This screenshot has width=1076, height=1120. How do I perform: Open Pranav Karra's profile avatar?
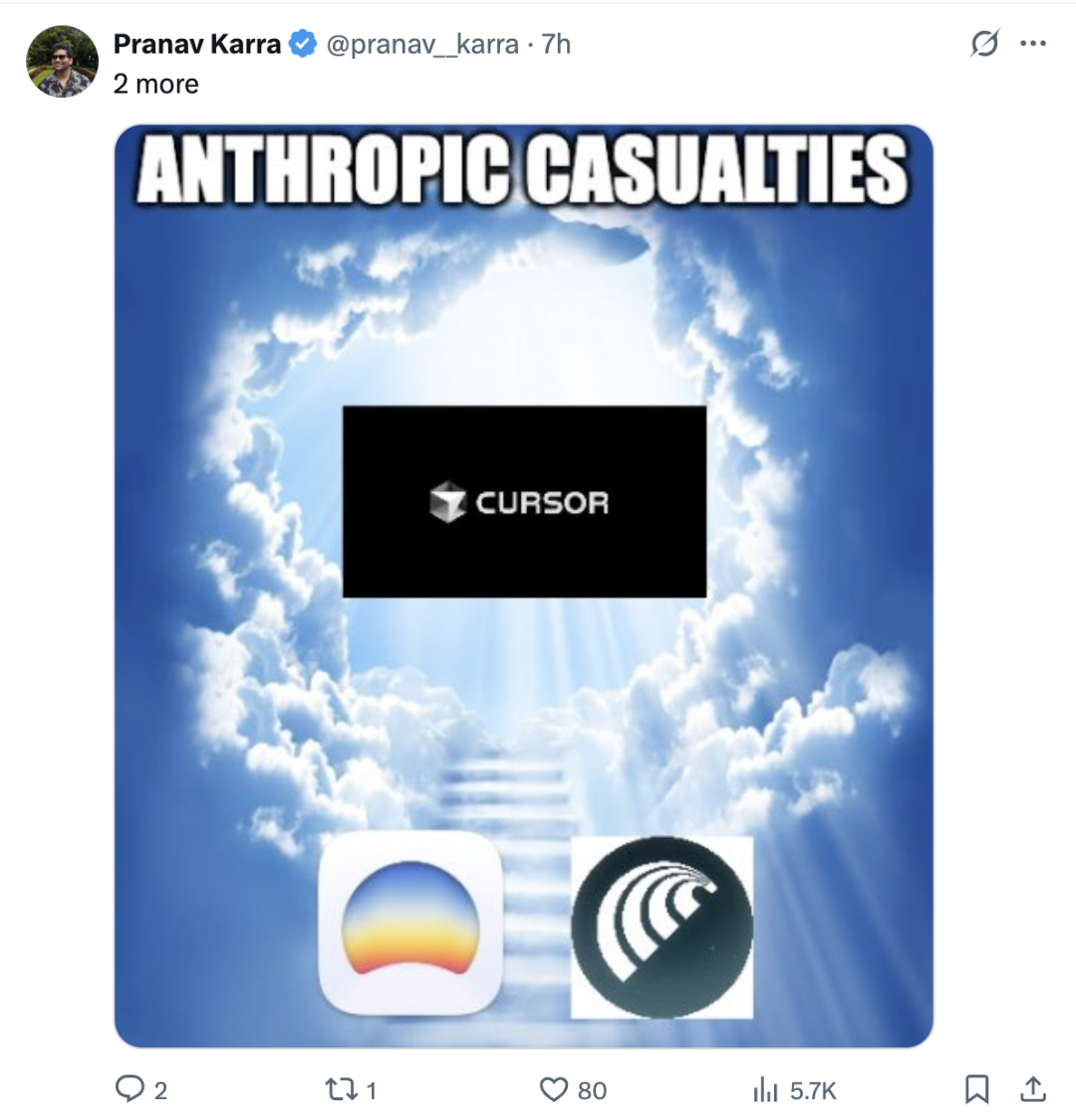point(62,62)
